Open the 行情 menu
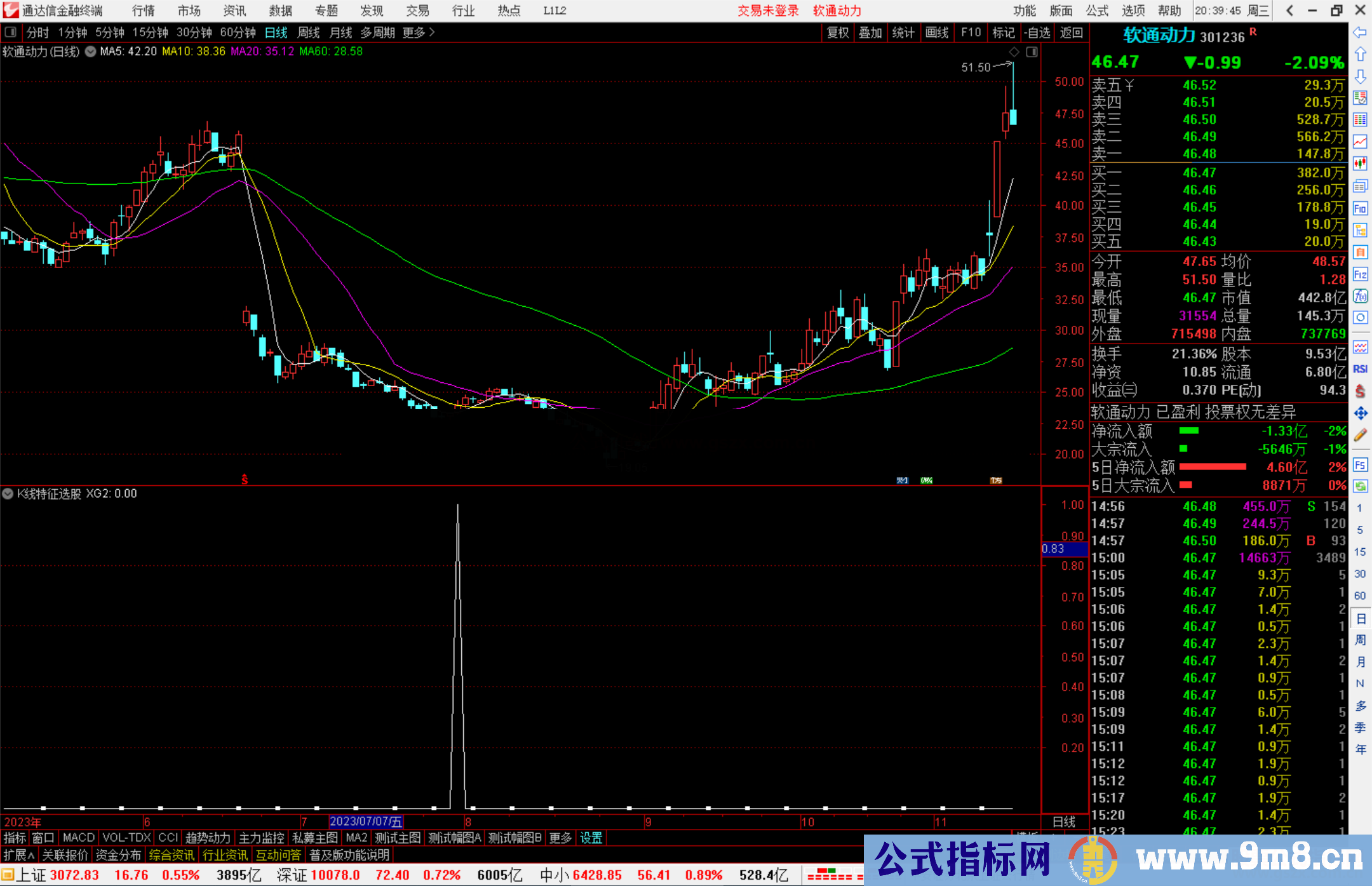The image size is (1372, 886). (x=143, y=11)
